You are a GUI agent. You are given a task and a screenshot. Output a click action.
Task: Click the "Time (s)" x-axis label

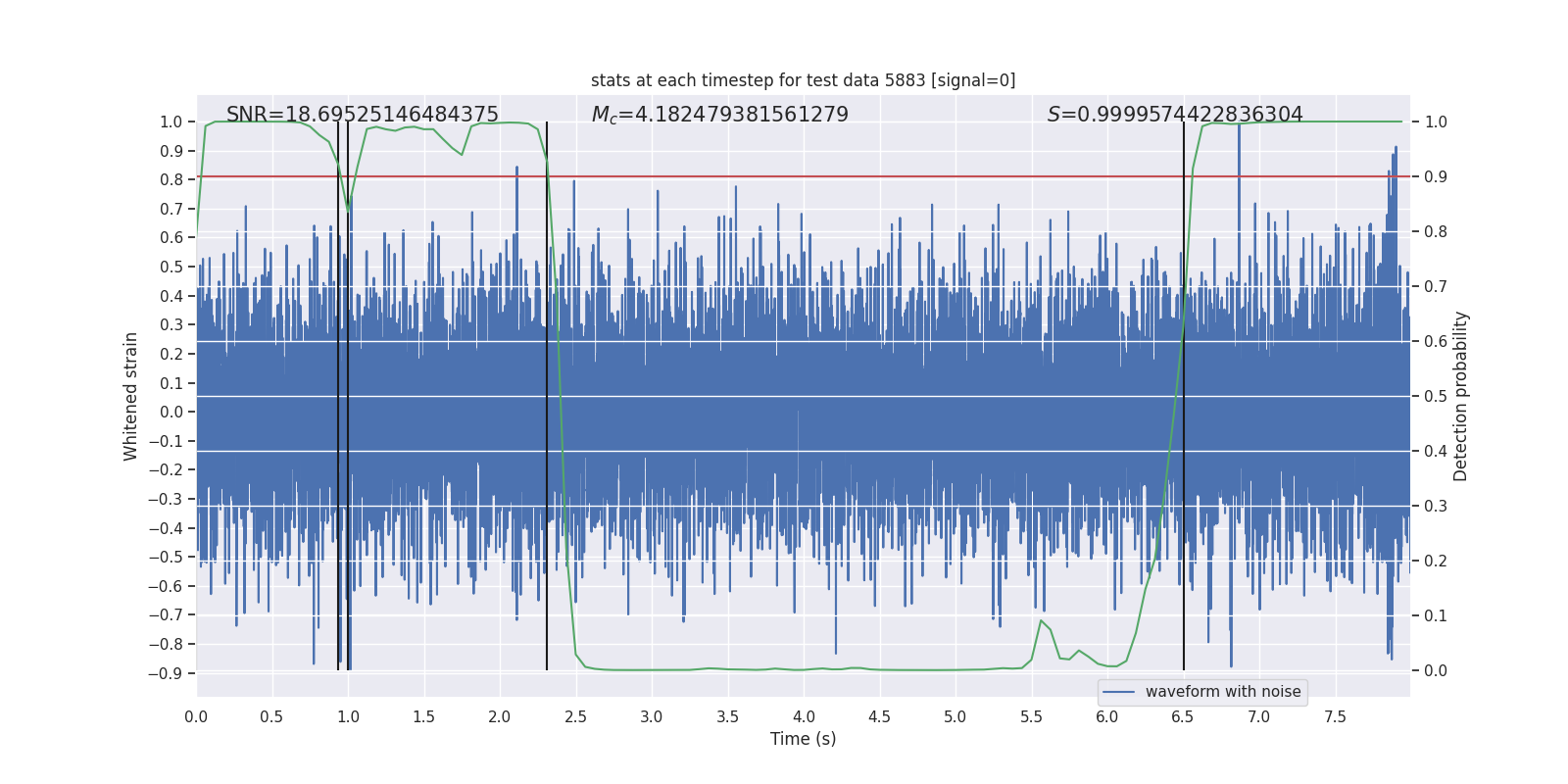coord(803,739)
